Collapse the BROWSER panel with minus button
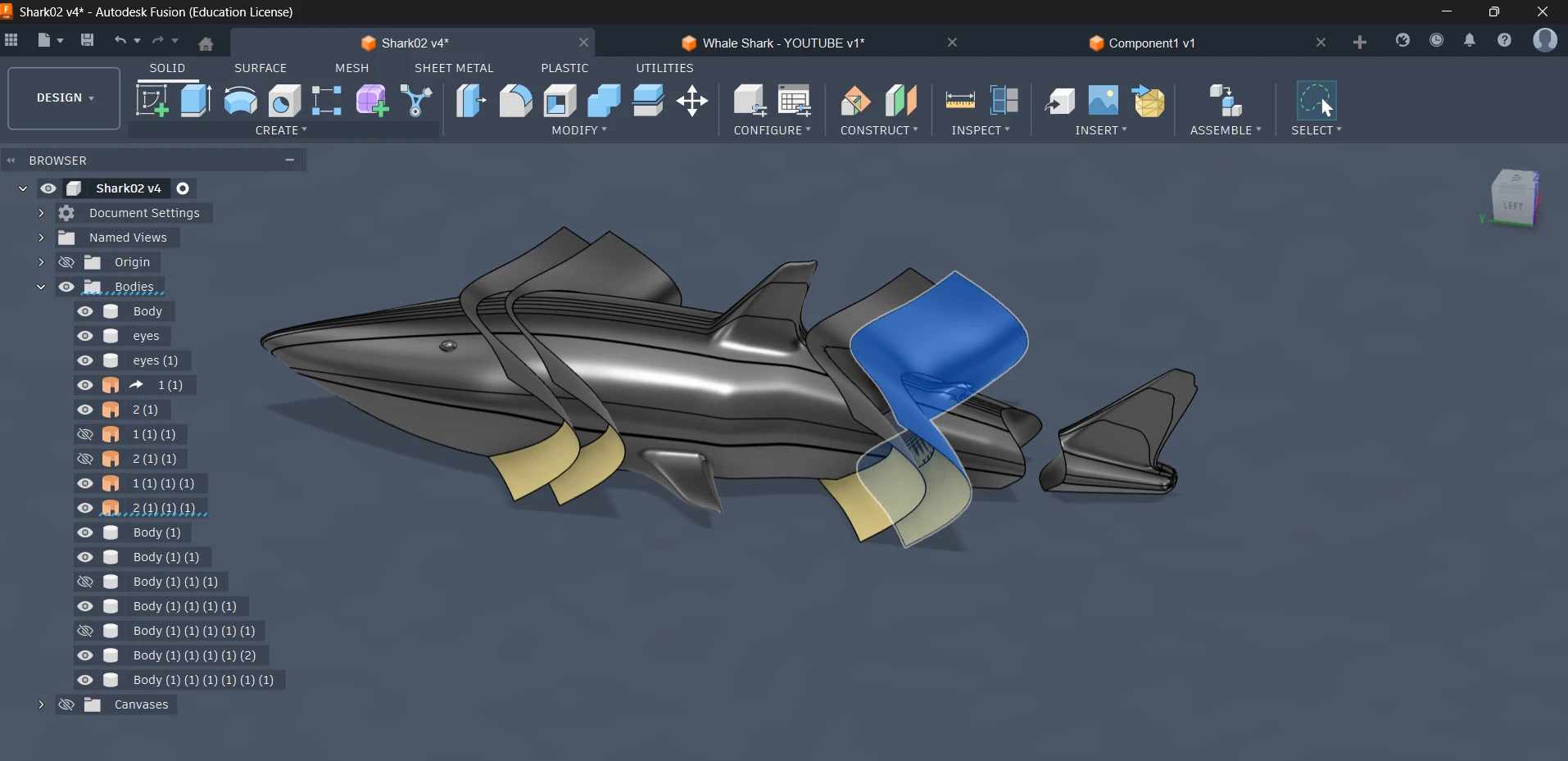The height and width of the screenshot is (761, 1568). (x=290, y=160)
